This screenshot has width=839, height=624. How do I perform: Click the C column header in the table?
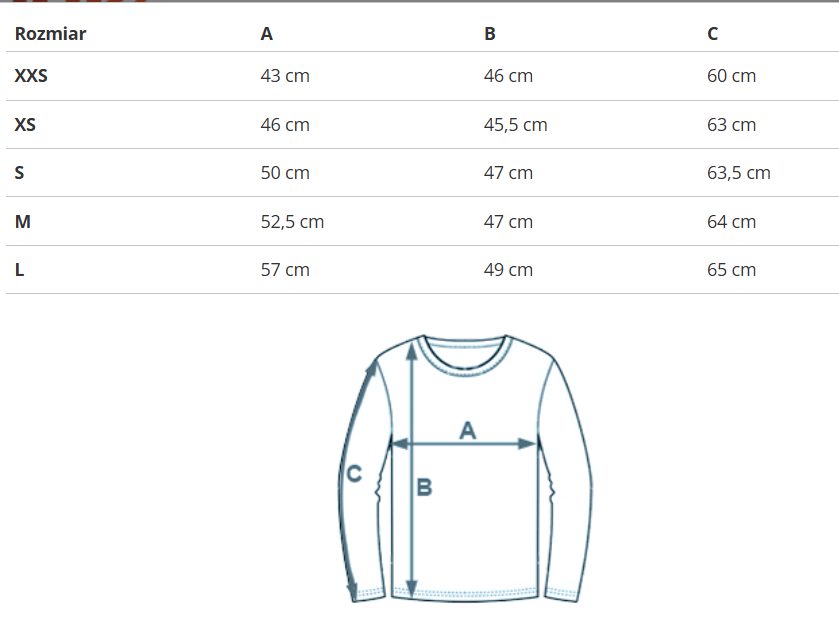(713, 34)
